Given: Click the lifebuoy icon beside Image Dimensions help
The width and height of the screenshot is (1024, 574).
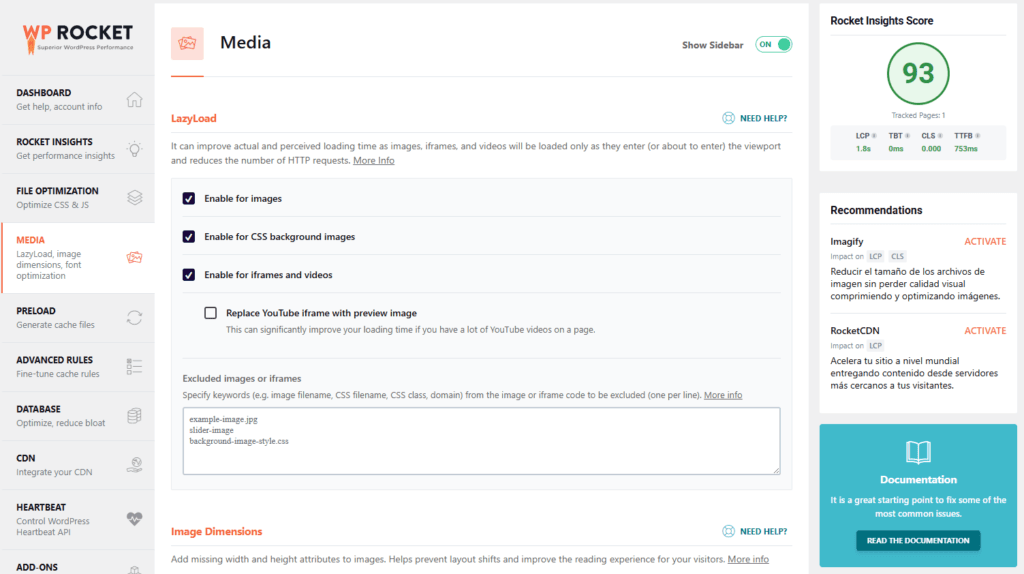Looking at the screenshot, I should click(x=728, y=532).
